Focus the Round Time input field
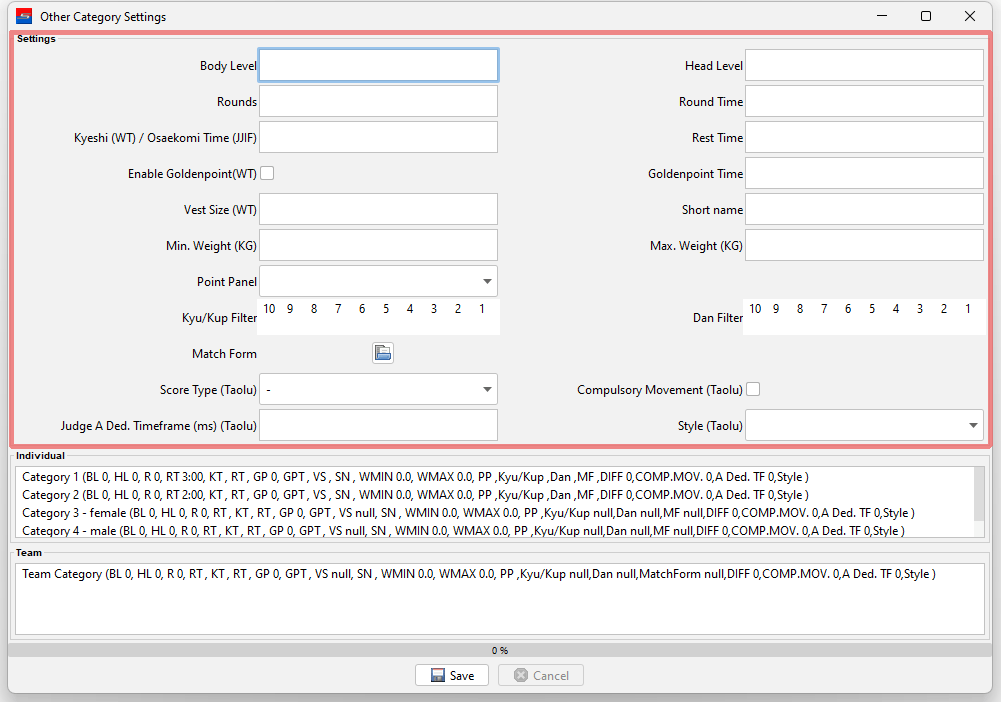This screenshot has height=702, width=1001. (864, 101)
